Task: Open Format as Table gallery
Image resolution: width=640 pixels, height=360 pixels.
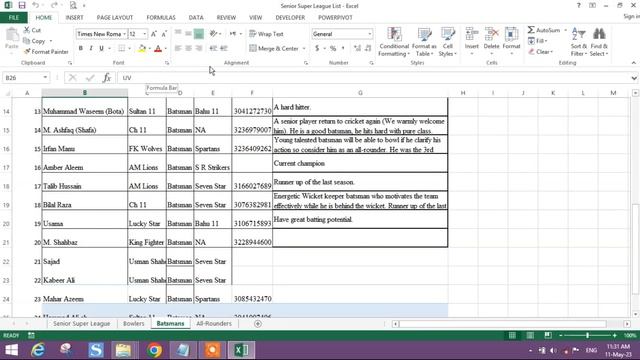Action: pos(424,42)
